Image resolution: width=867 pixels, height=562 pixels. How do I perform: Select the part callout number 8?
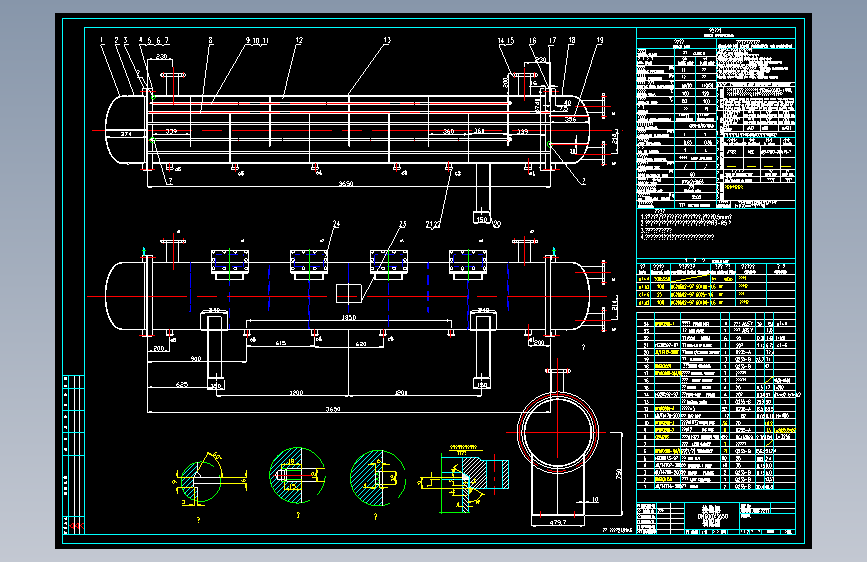pos(211,41)
